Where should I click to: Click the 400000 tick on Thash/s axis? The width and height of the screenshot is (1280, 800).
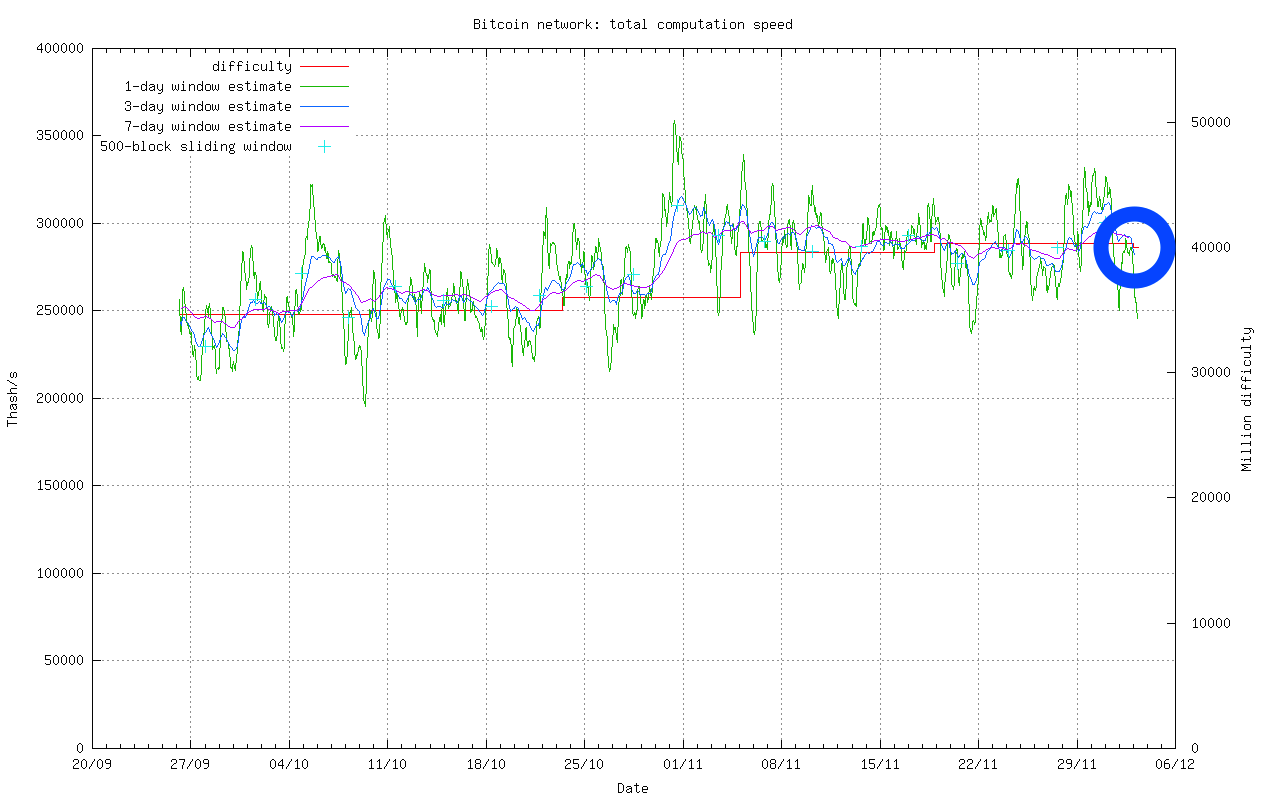(x=60, y=48)
